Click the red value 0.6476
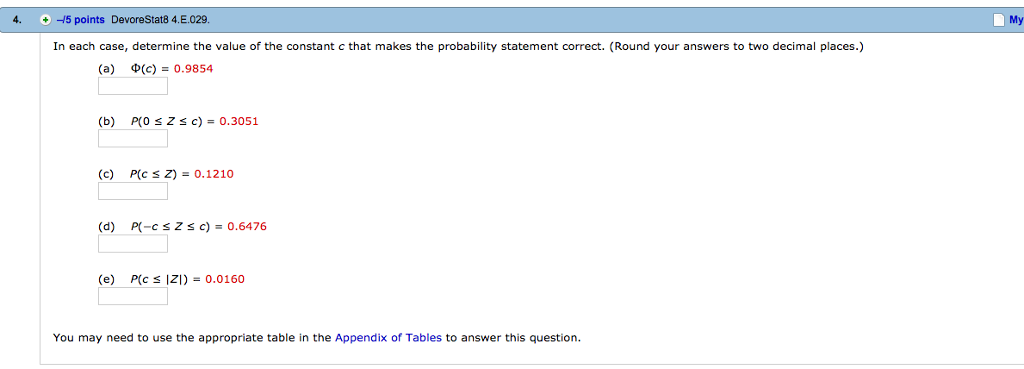Image resolution: width=1024 pixels, height=369 pixels. [x=247, y=226]
